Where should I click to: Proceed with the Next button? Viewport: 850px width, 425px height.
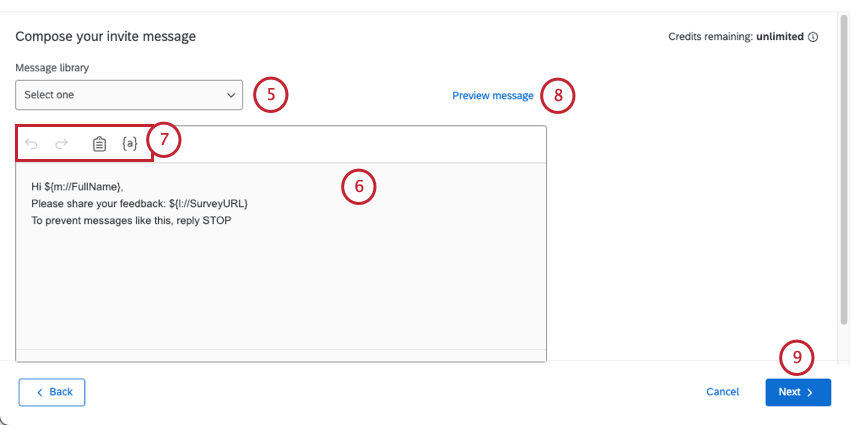(797, 392)
